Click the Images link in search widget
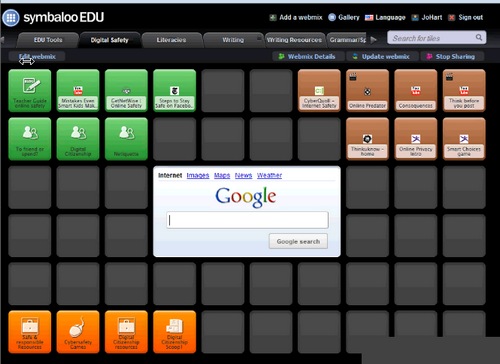 coord(198,175)
